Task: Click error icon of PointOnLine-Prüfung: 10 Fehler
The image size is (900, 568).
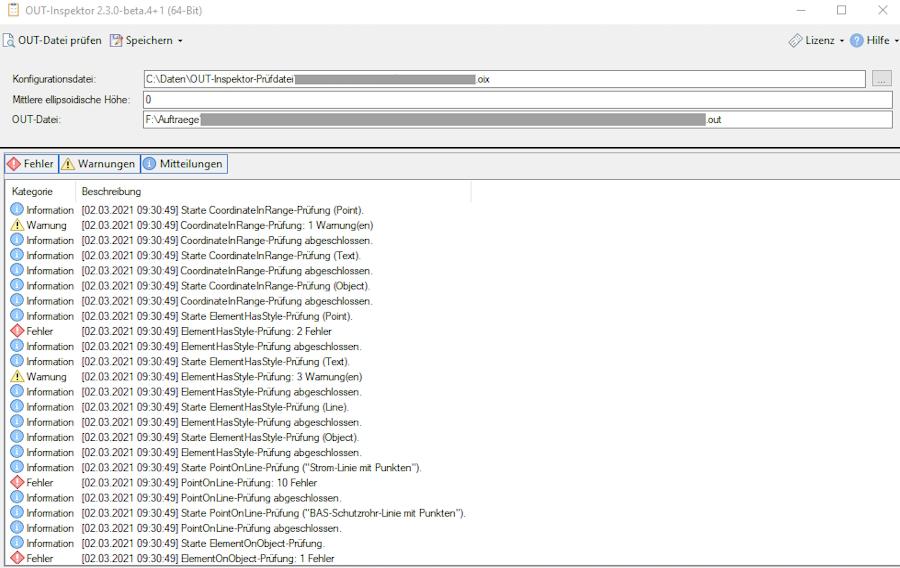Action: point(17,482)
